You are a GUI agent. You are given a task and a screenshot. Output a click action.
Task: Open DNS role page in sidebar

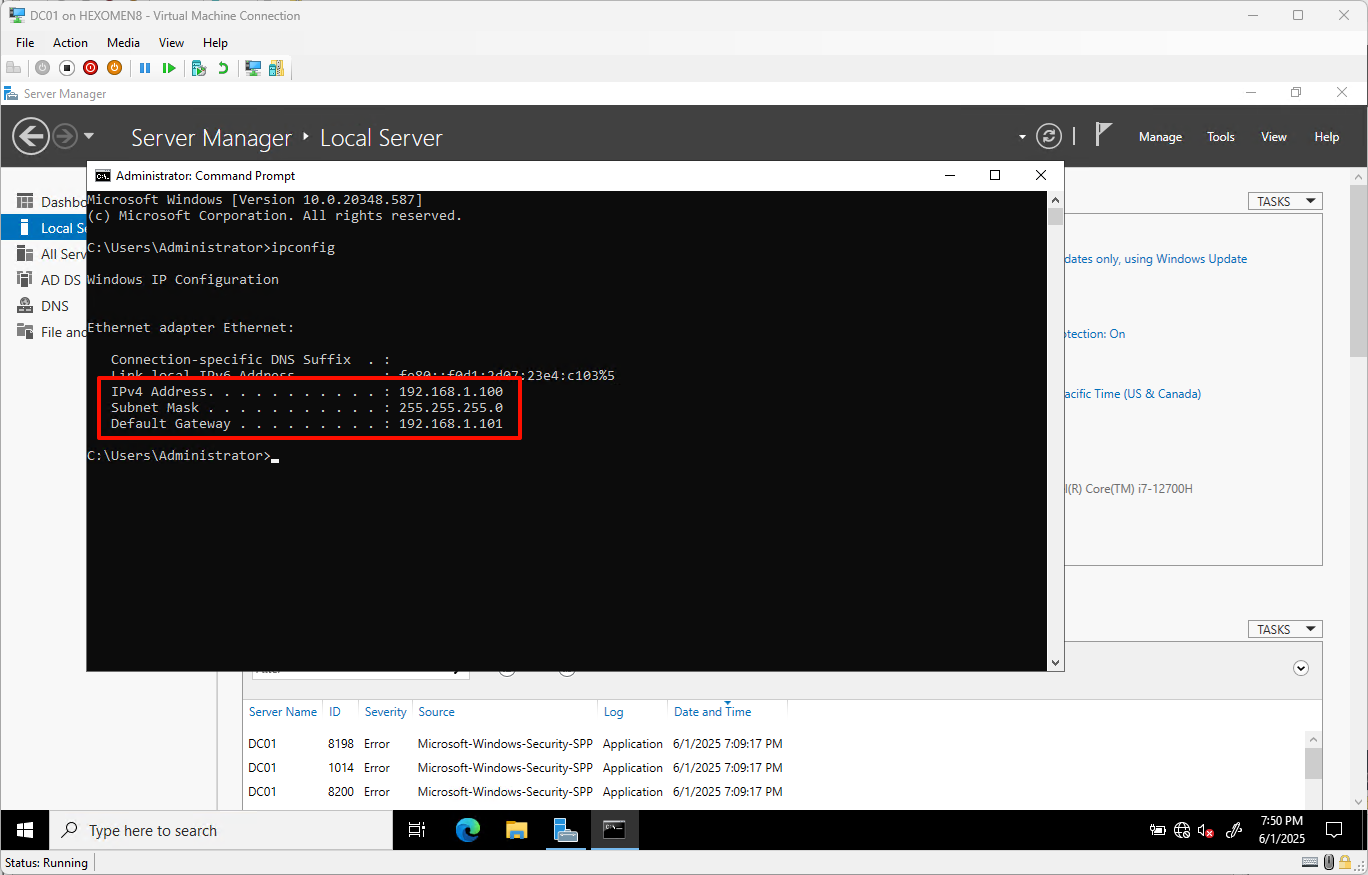tap(44, 306)
